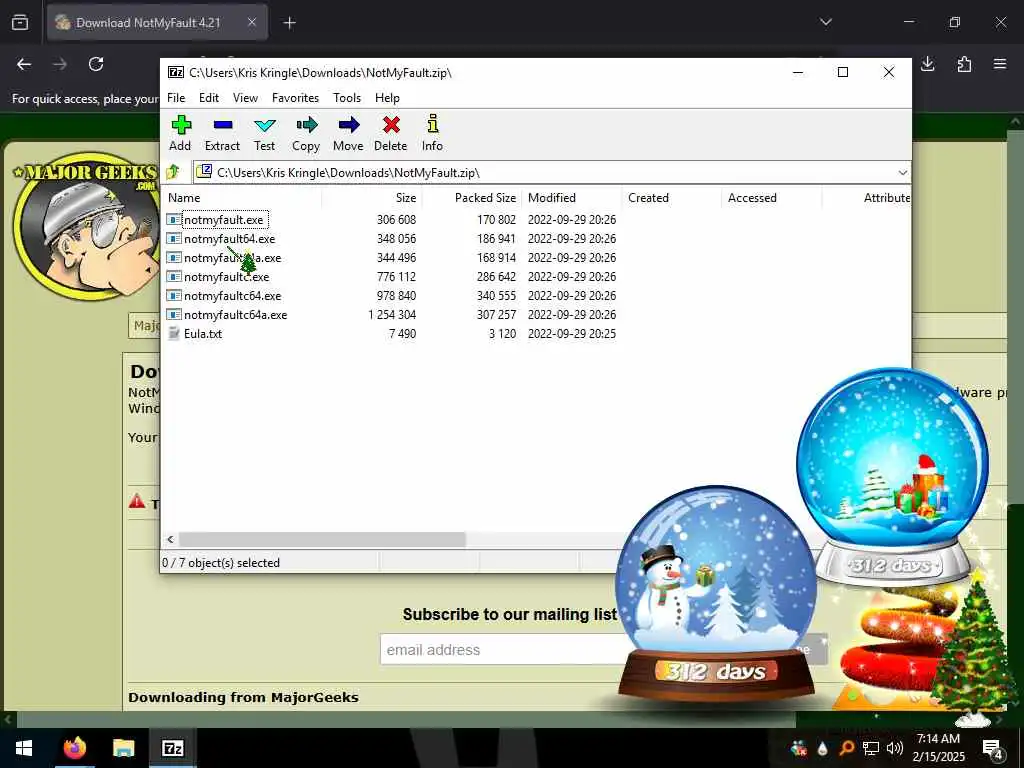Click the 7-Zip taskbar icon
The height and width of the screenshot is (768, 1024).
click(172, 748)
